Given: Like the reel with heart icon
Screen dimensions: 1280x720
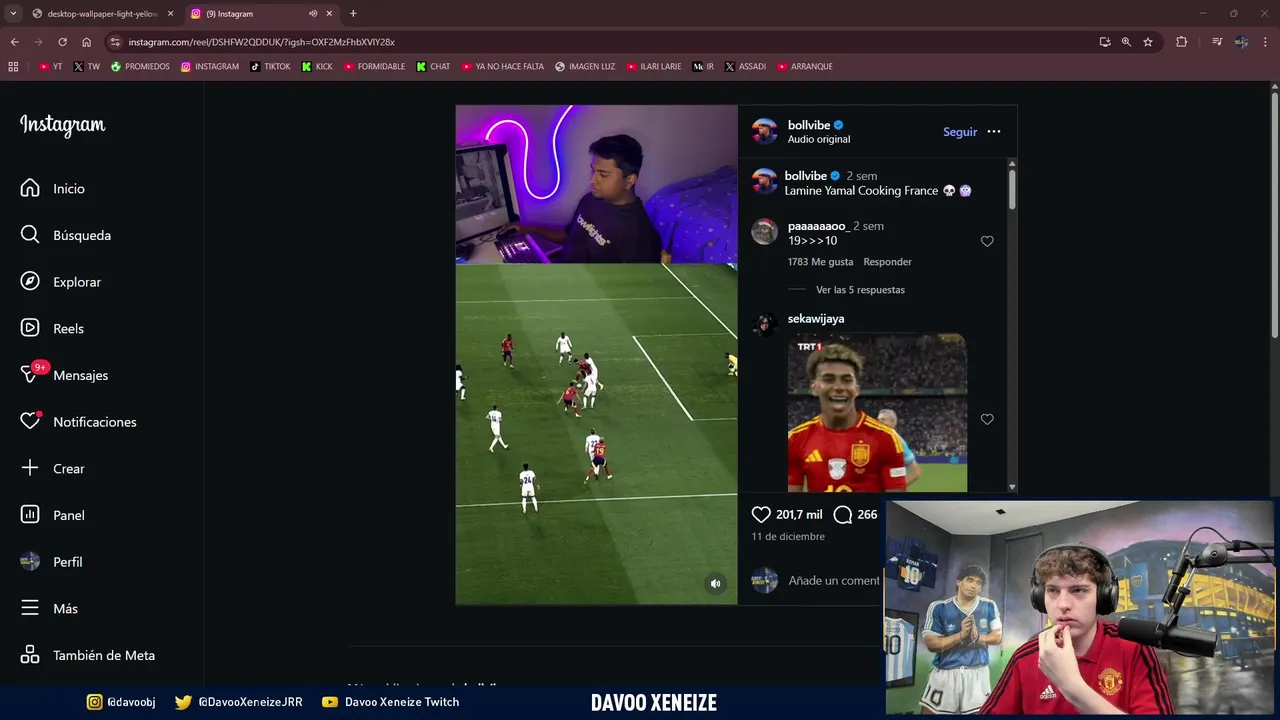Looking at the screenshot, I should (x=761, y=514).
